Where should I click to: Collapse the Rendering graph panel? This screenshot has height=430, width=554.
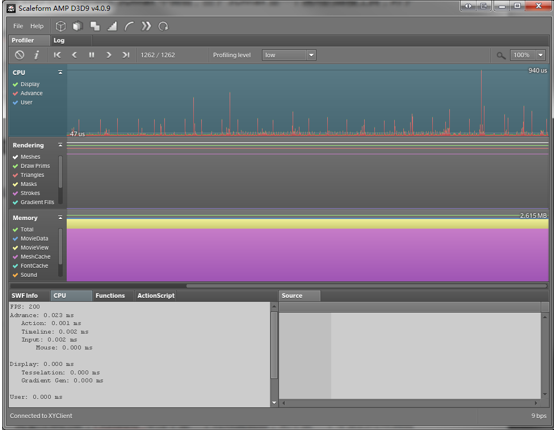60,145
